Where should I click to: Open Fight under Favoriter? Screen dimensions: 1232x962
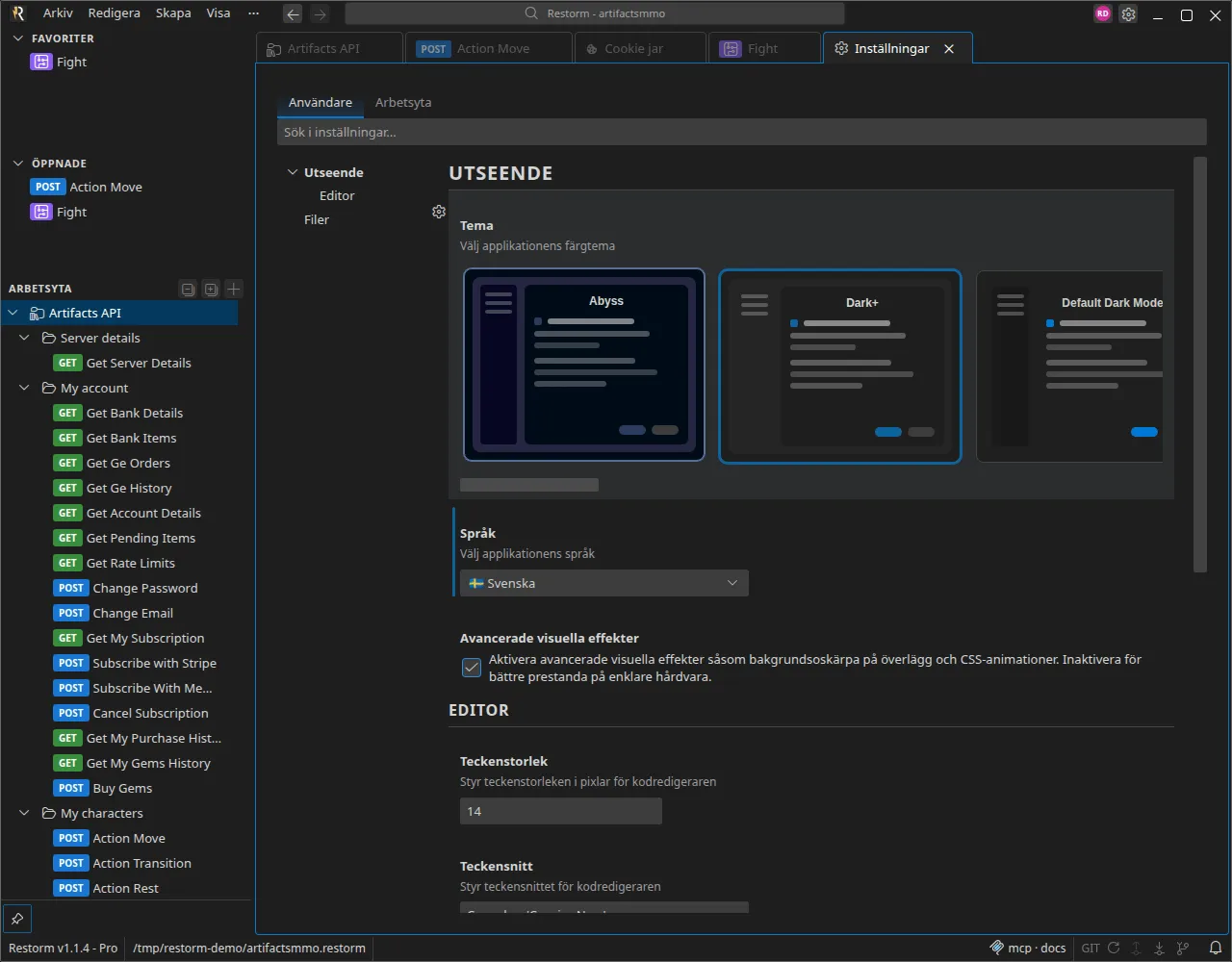60,62
